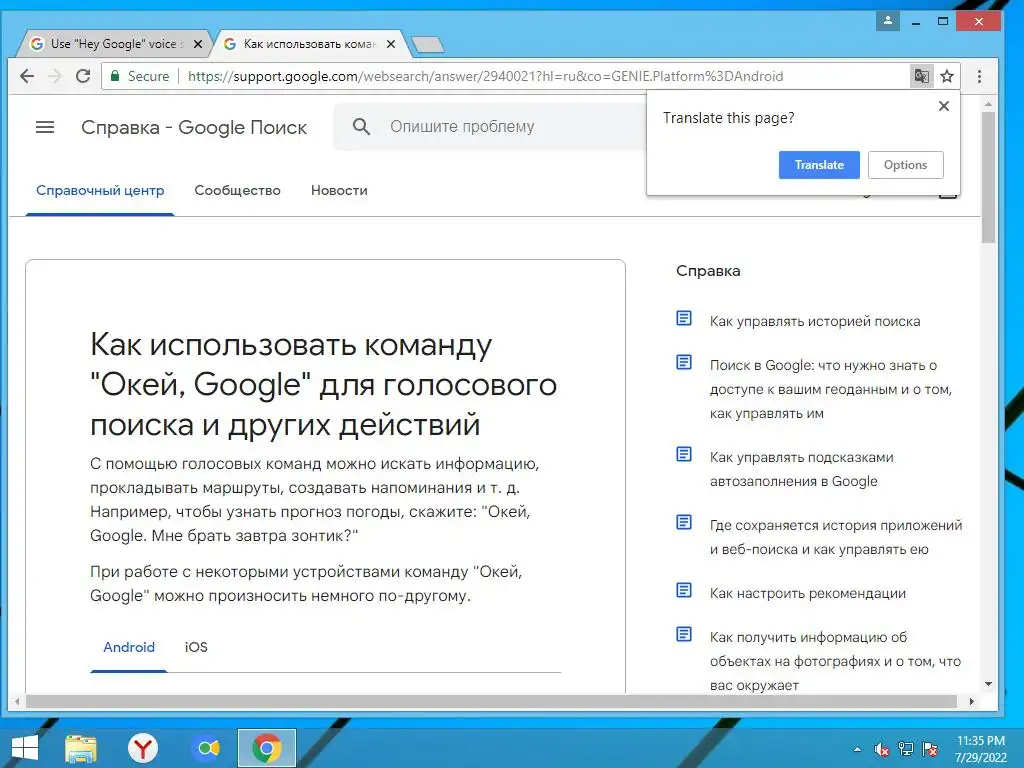The width and height of the screenshot is (1024, 768).
Task: Open 'Как настроить рекомендации' link
Action: pos(808,593)
